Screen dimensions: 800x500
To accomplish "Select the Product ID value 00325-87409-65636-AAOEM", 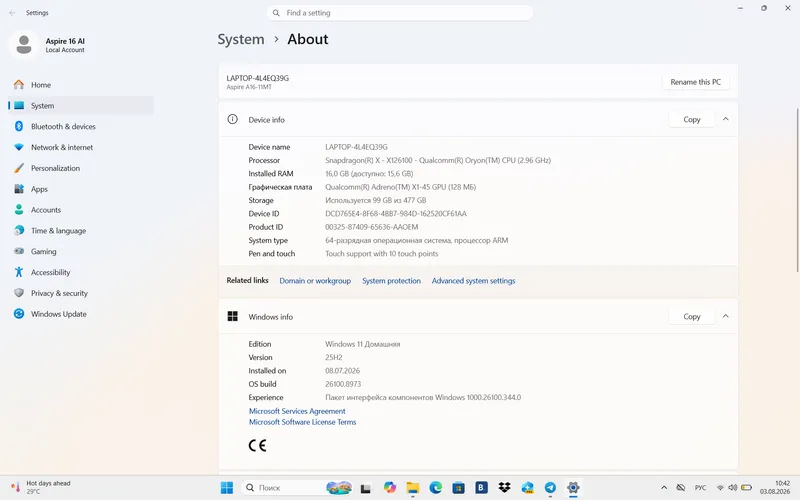I will click(x=371, y=227).
